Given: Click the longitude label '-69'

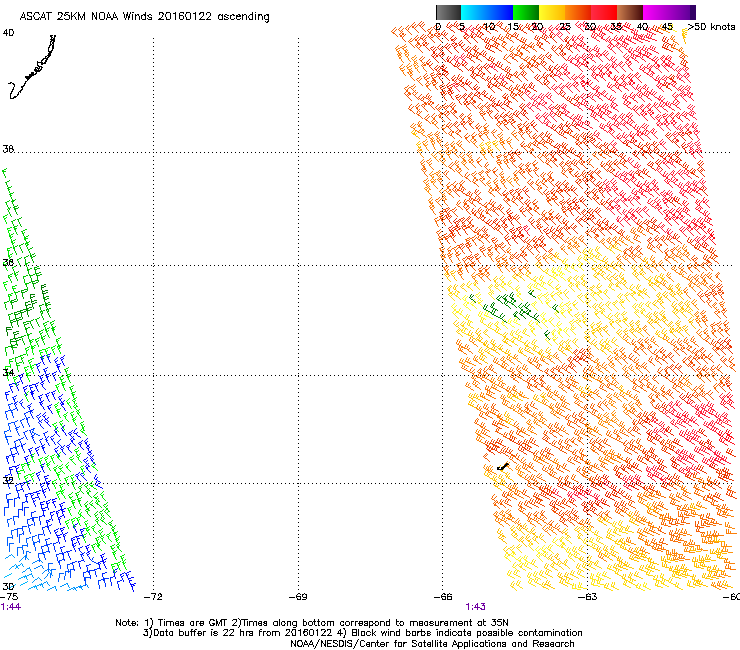Looking at the screenshot, I should 298,597.
